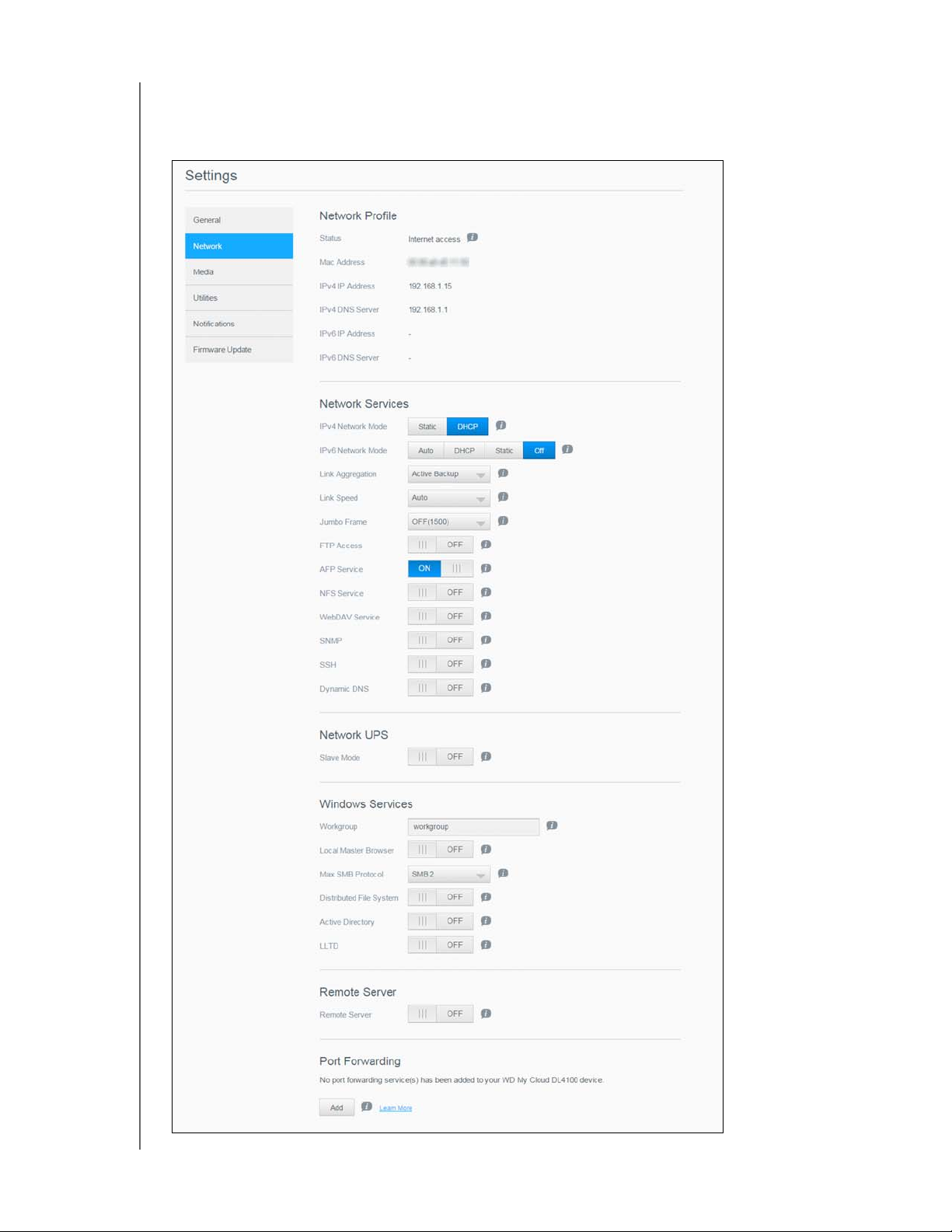Click the Workgroup text field
The width and height of the screenshot is (952, 1232).
[x=473, y=827]
